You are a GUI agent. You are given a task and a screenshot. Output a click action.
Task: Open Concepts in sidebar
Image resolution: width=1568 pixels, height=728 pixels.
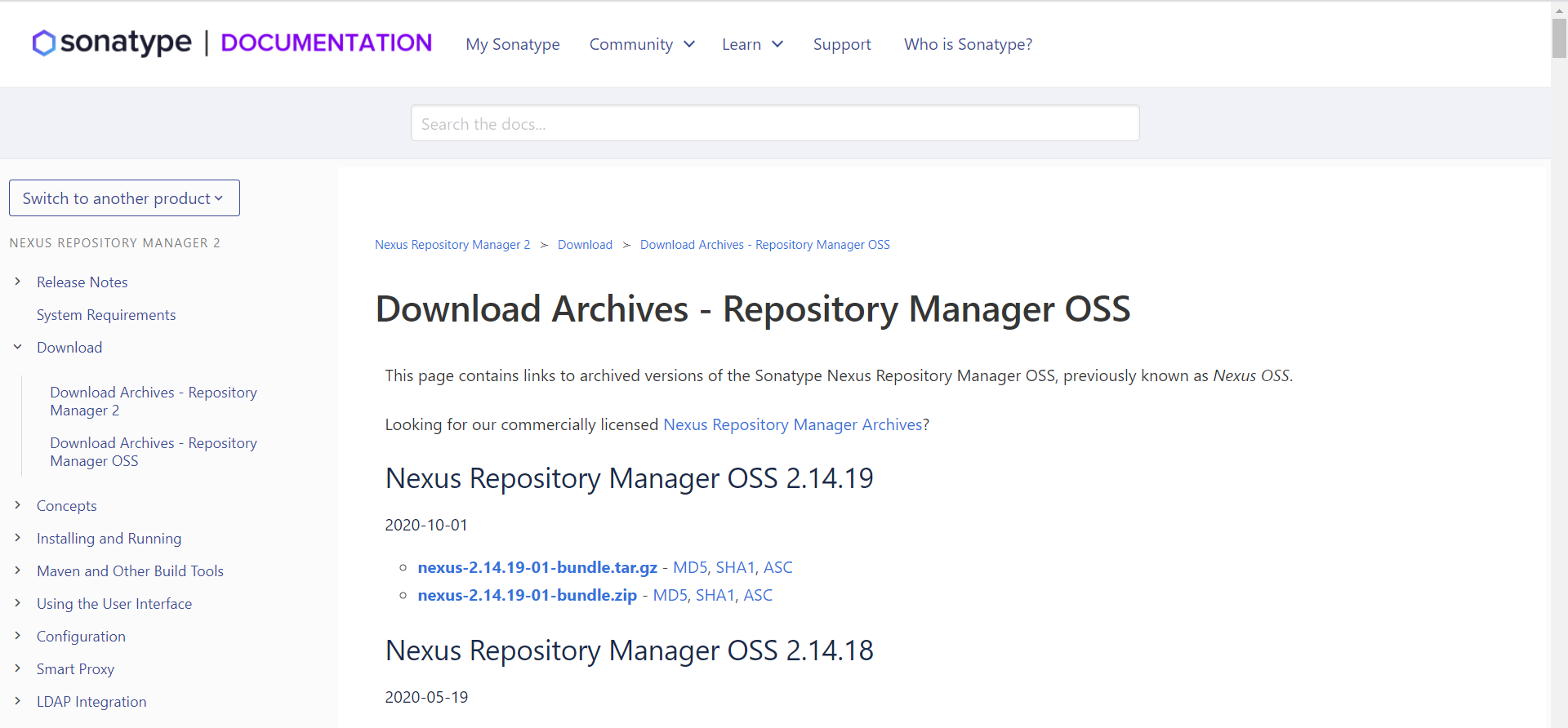67,506
